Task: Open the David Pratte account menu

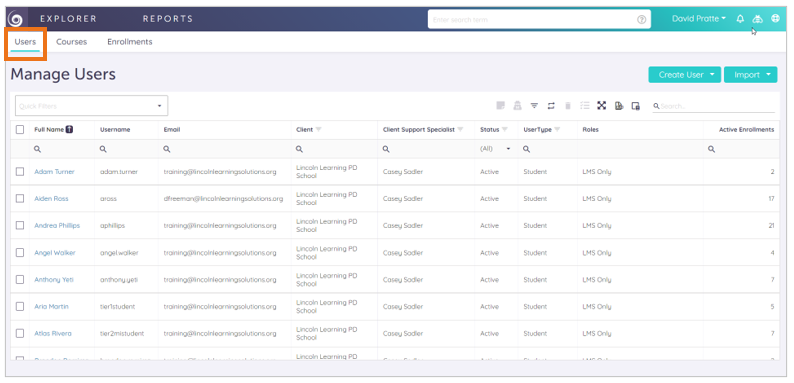Action: (x=699, y=19)
